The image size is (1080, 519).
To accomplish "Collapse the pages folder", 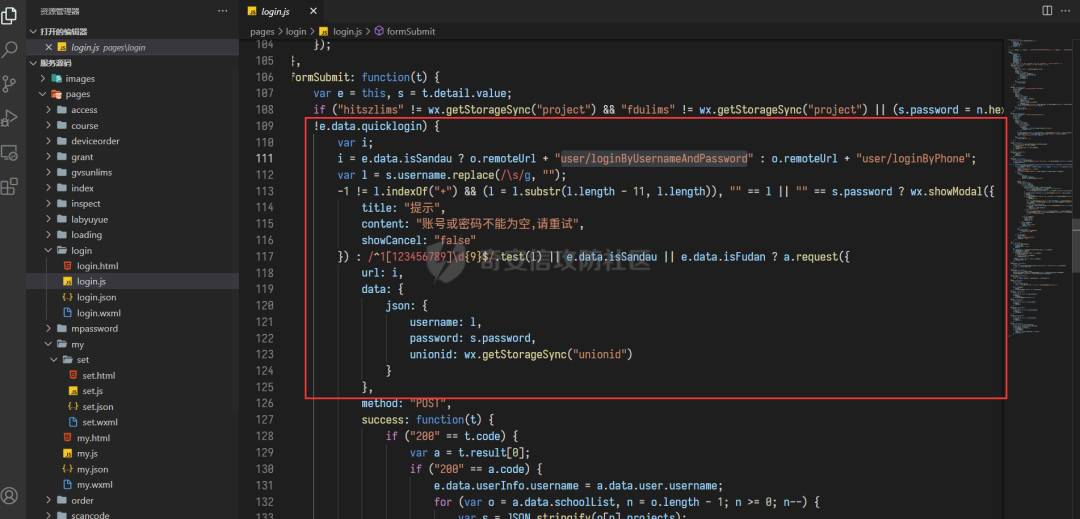I will click(77, 94).
